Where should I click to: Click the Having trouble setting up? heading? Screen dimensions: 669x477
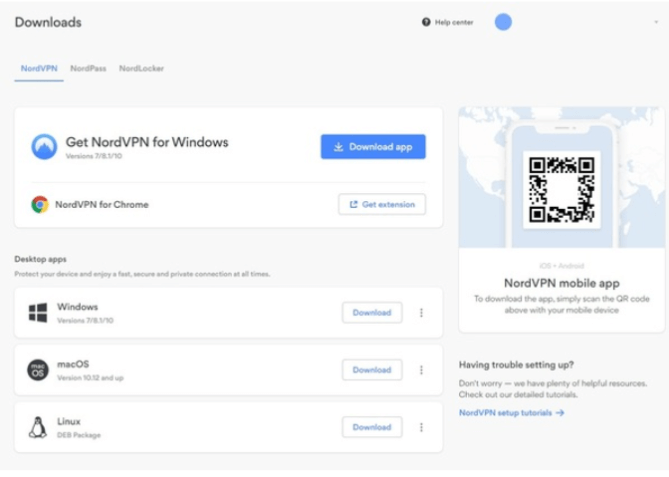(516, 365)
